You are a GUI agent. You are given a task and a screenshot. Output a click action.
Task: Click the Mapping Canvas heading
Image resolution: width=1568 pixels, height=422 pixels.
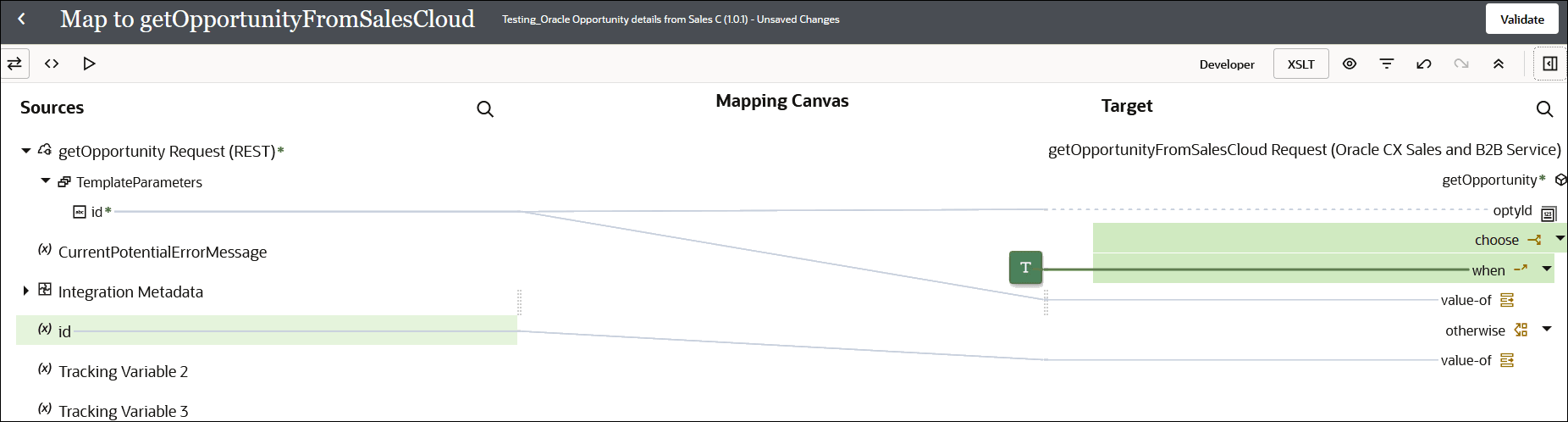click(781, 101)
